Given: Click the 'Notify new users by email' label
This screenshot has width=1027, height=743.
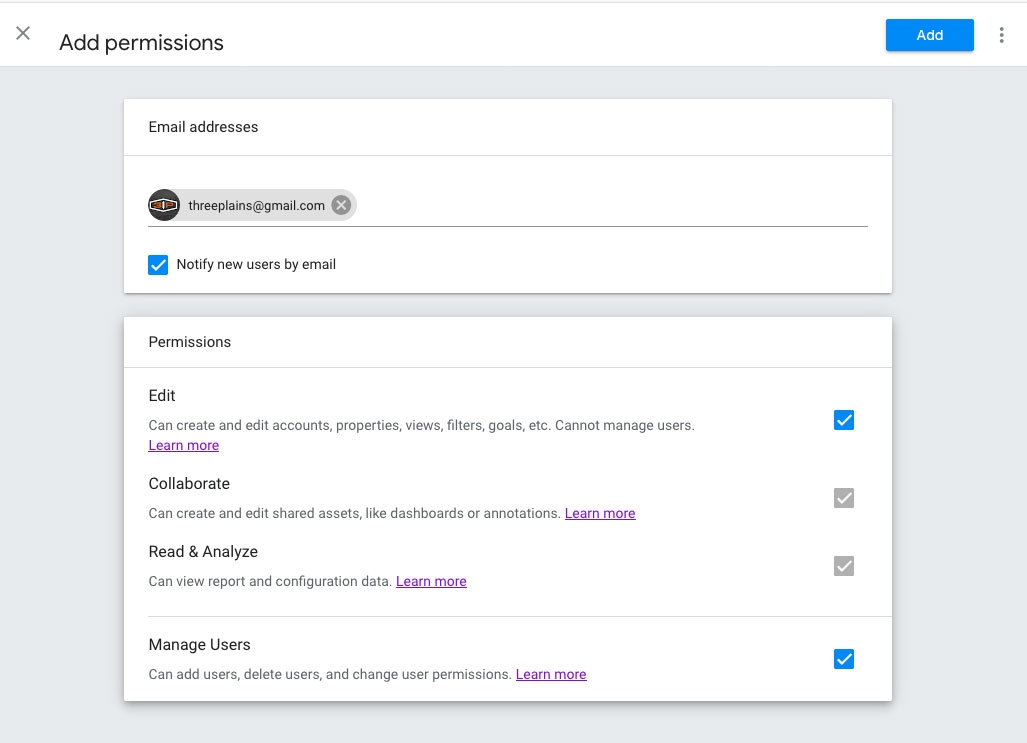Looking at the screenshot, I should pos(256,265).
